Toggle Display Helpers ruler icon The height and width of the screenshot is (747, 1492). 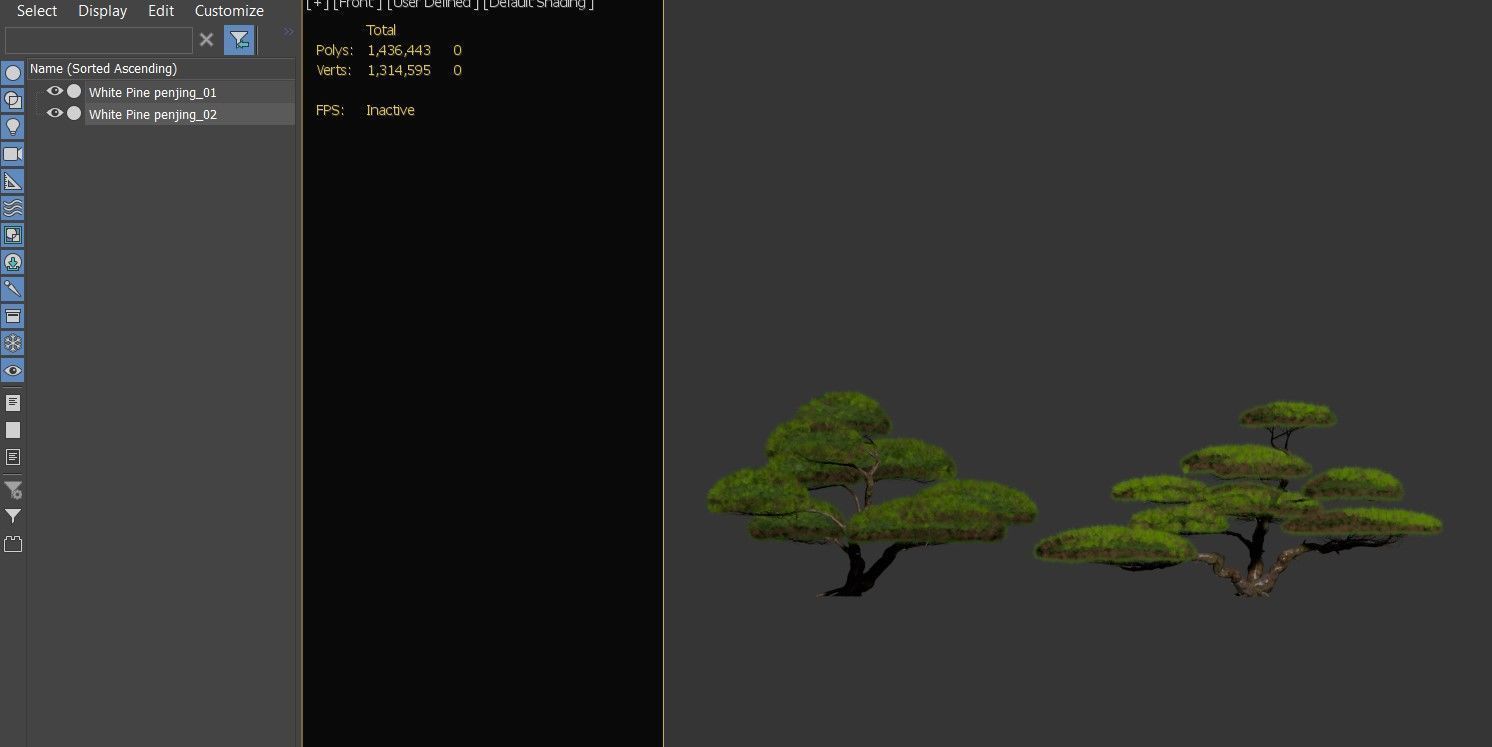13,181
